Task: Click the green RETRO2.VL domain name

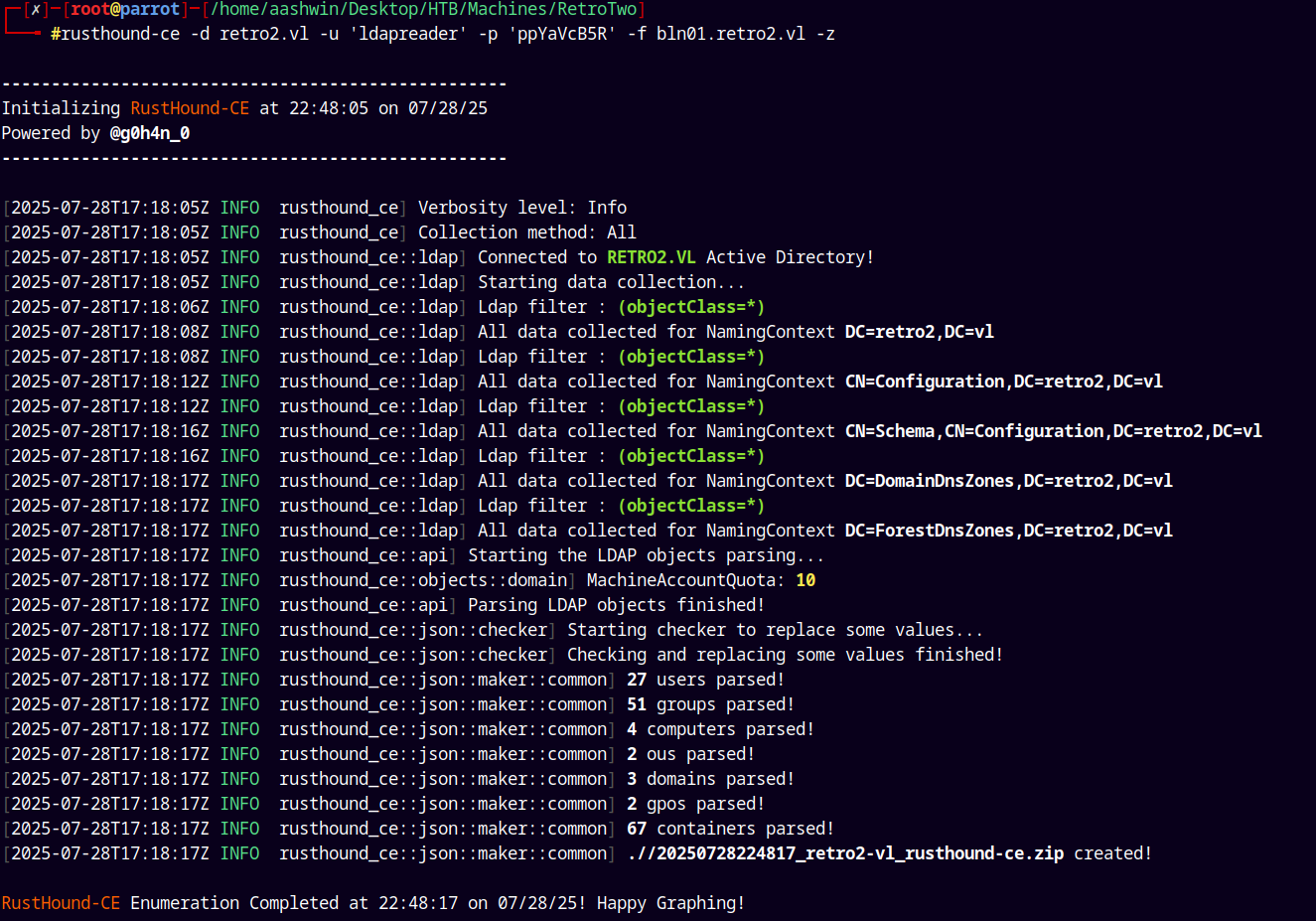Action: 652,257
